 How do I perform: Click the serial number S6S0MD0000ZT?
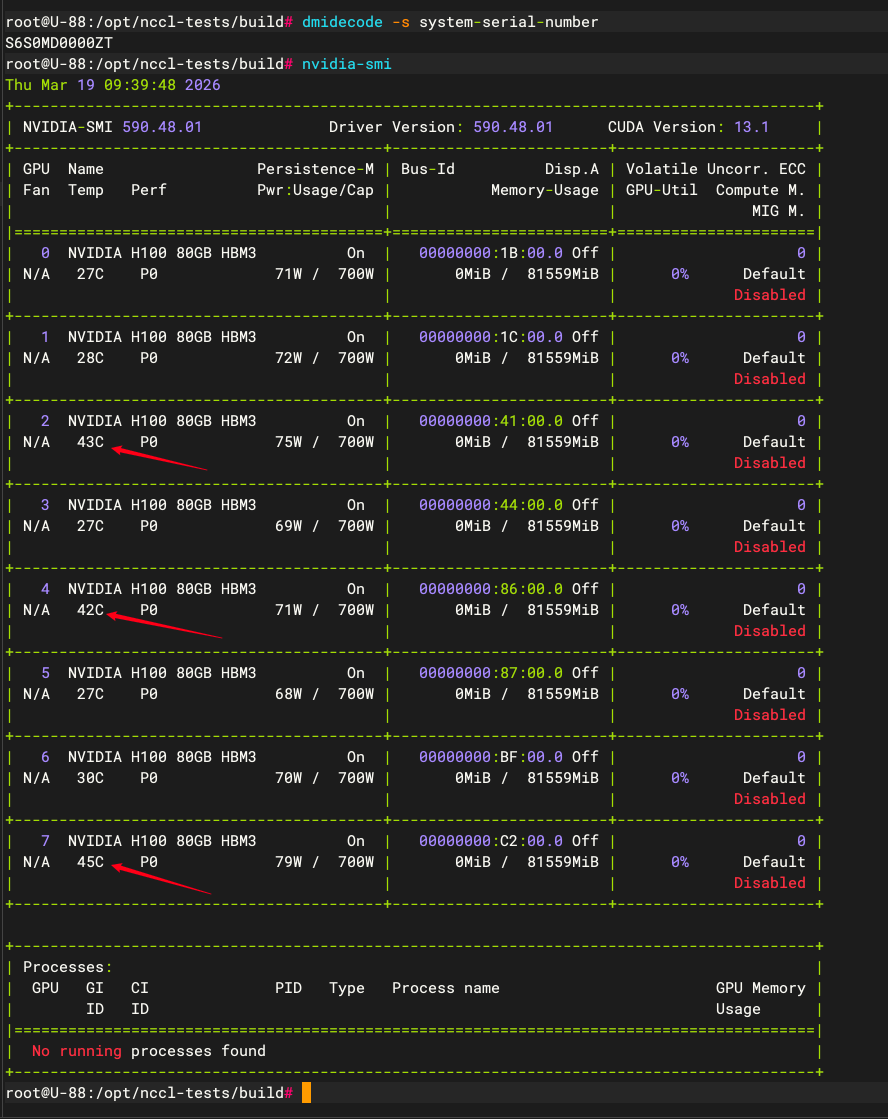coord(59,43)
